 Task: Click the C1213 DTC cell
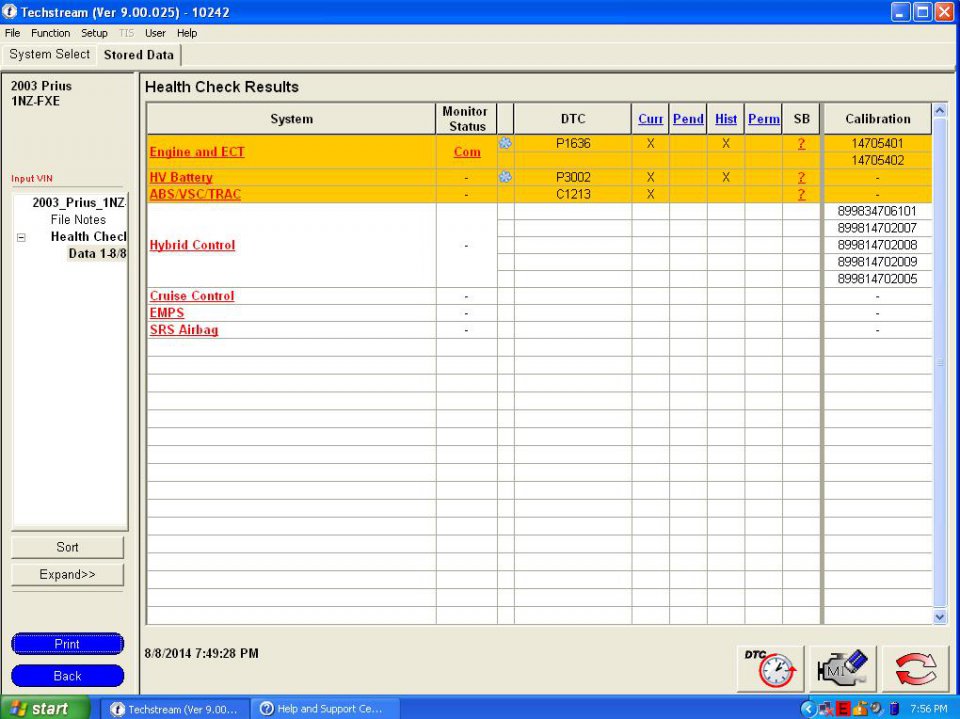coord(573,194)
